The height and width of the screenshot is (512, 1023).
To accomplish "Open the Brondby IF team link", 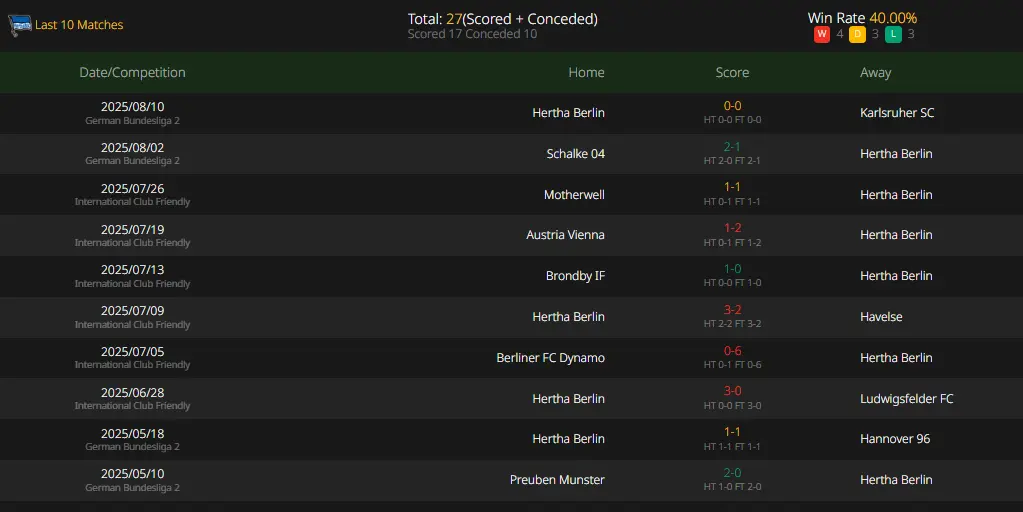I will [575, 276].
